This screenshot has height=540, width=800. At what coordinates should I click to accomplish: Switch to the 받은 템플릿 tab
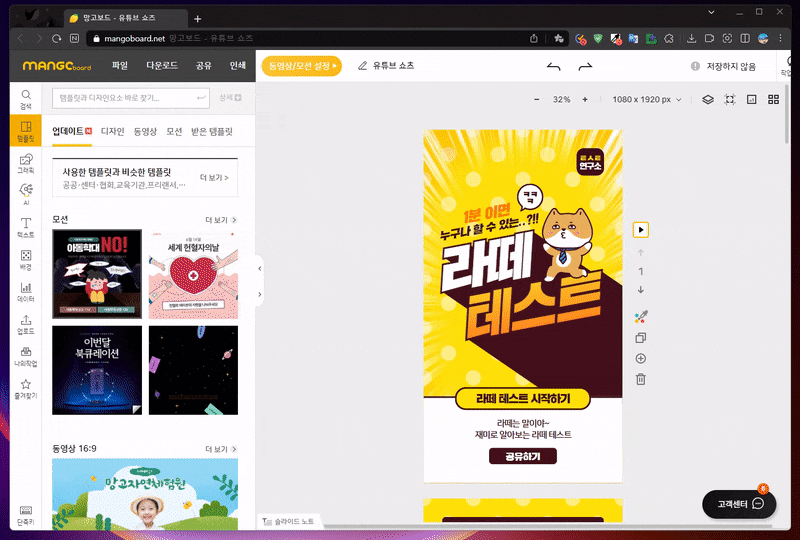point(211,132)
